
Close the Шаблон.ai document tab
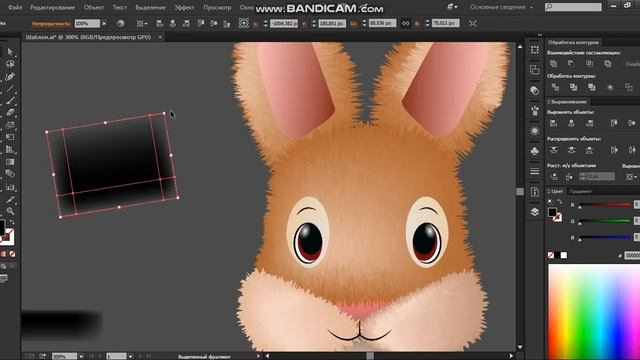(x=160, y=37)
